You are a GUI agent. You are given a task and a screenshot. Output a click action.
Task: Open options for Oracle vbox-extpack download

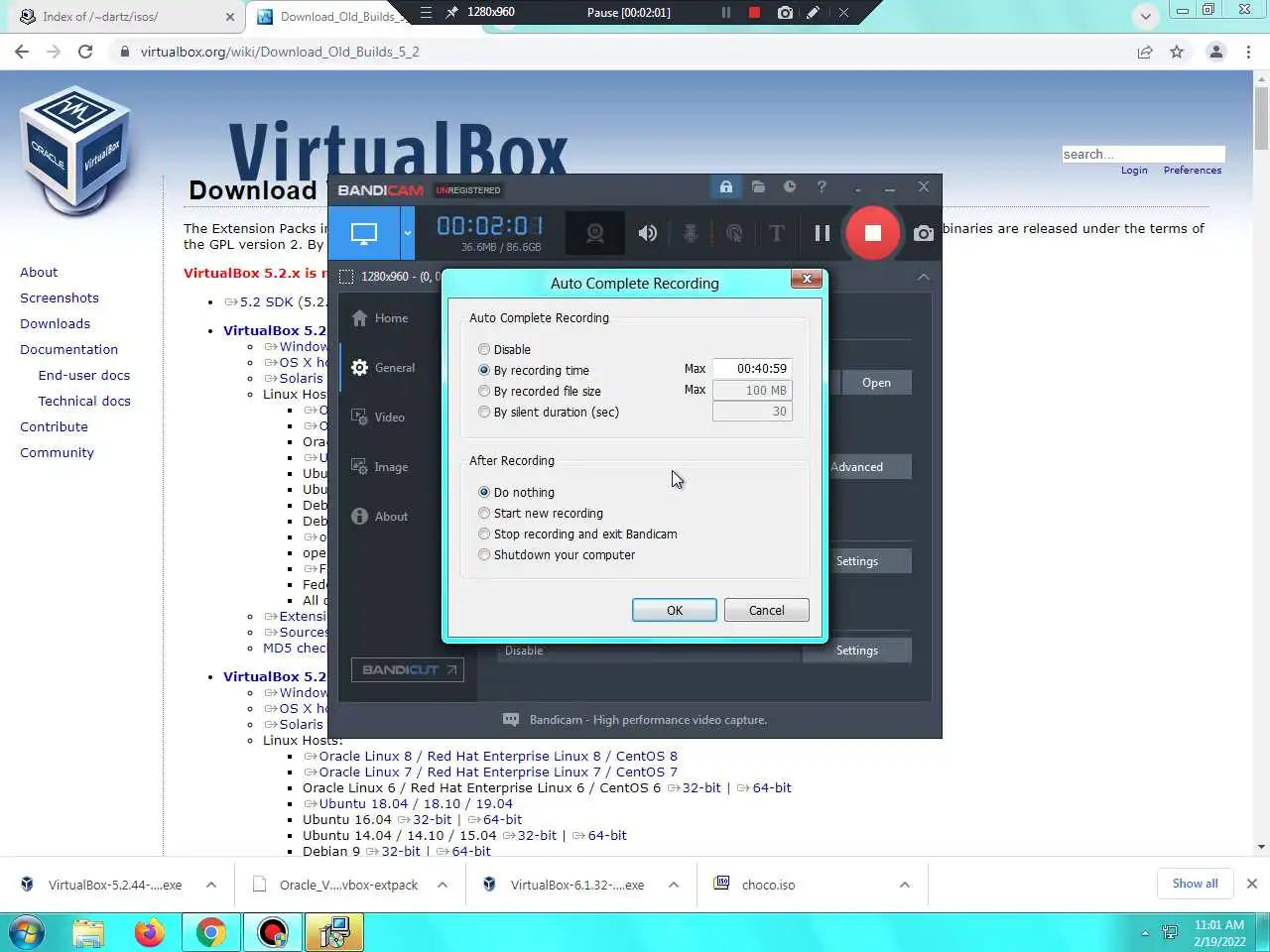443,885
